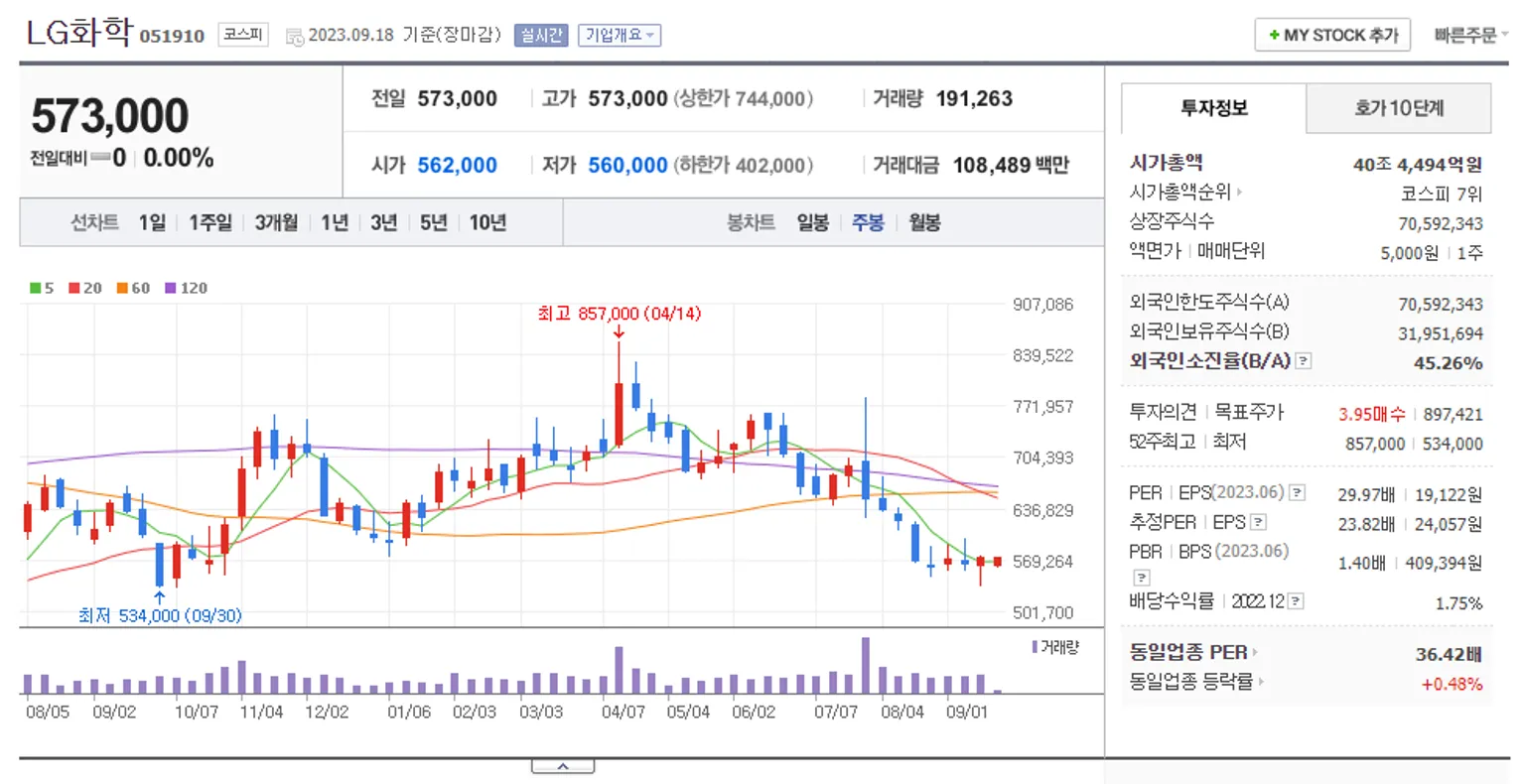Open the PER help question-mark icon
Image resolution: width=1524 pixels, height=784 pixels.
pyautogui.click(x=1297, y=492)
